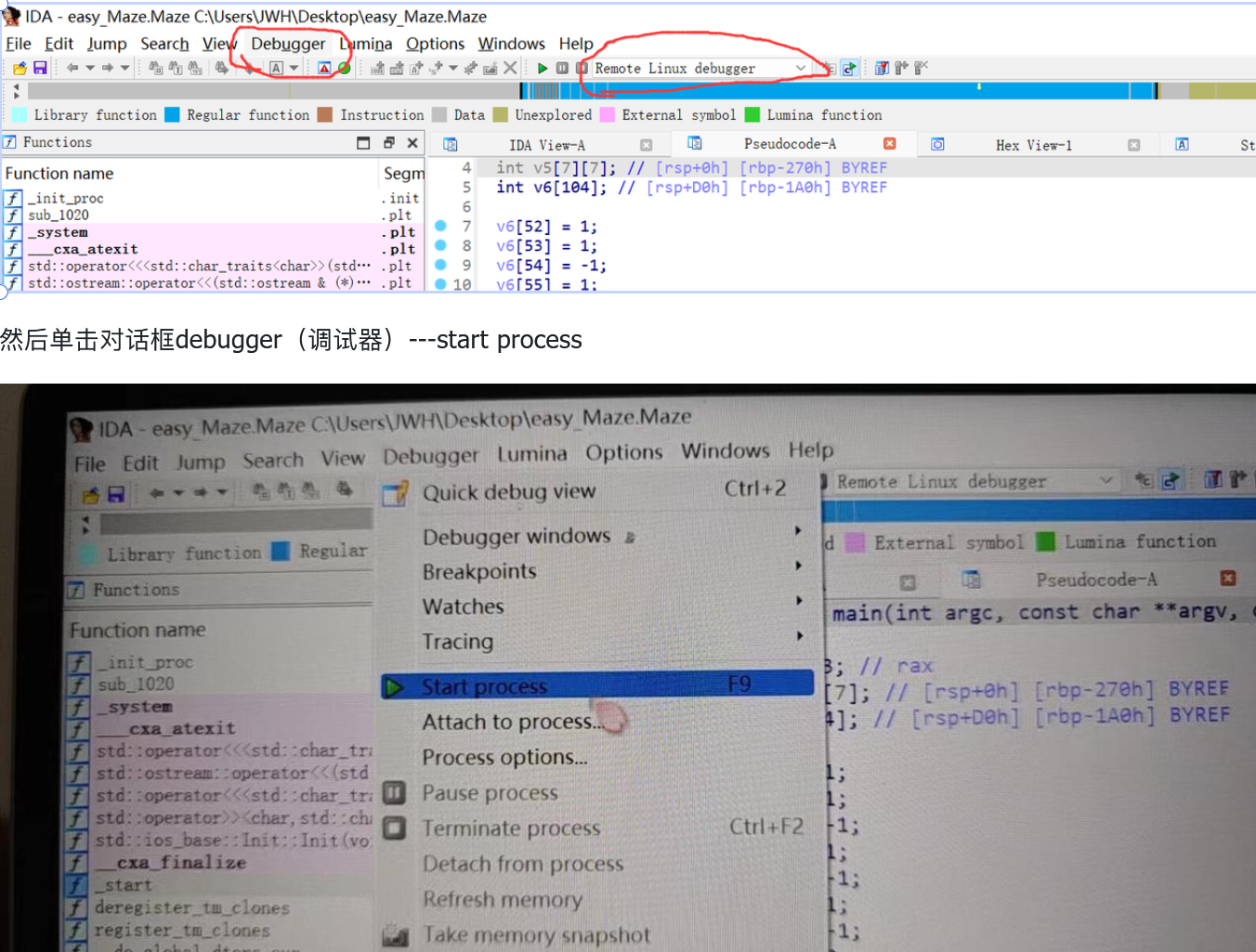The height and width of the screenshot is (952, 1256).
Task: Expand Tracing submenu arrow
Action: 798,636
